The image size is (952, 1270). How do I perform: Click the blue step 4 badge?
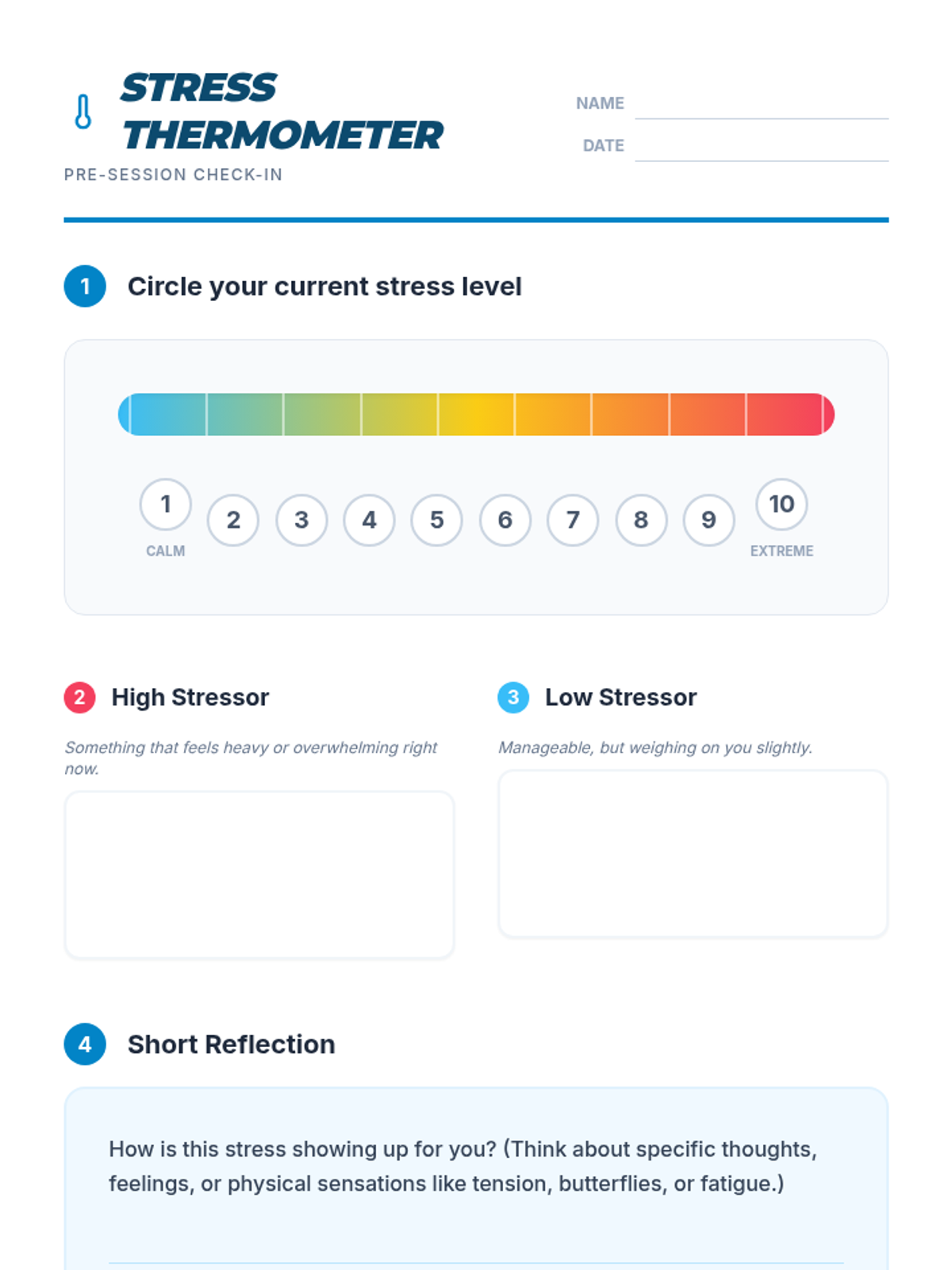(x=85, y=1044)
